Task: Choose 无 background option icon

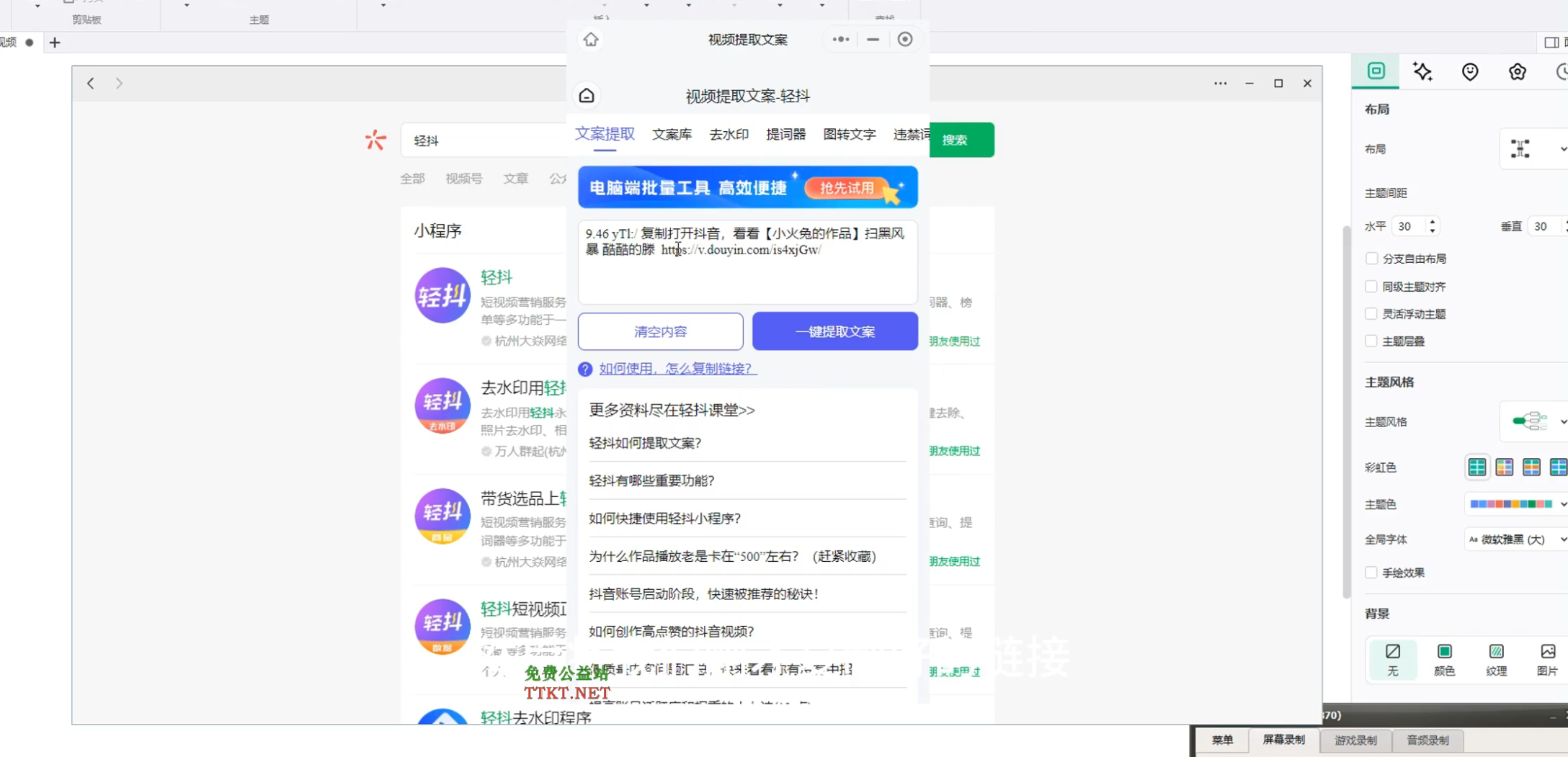Action: click(x=1392, y=658)
